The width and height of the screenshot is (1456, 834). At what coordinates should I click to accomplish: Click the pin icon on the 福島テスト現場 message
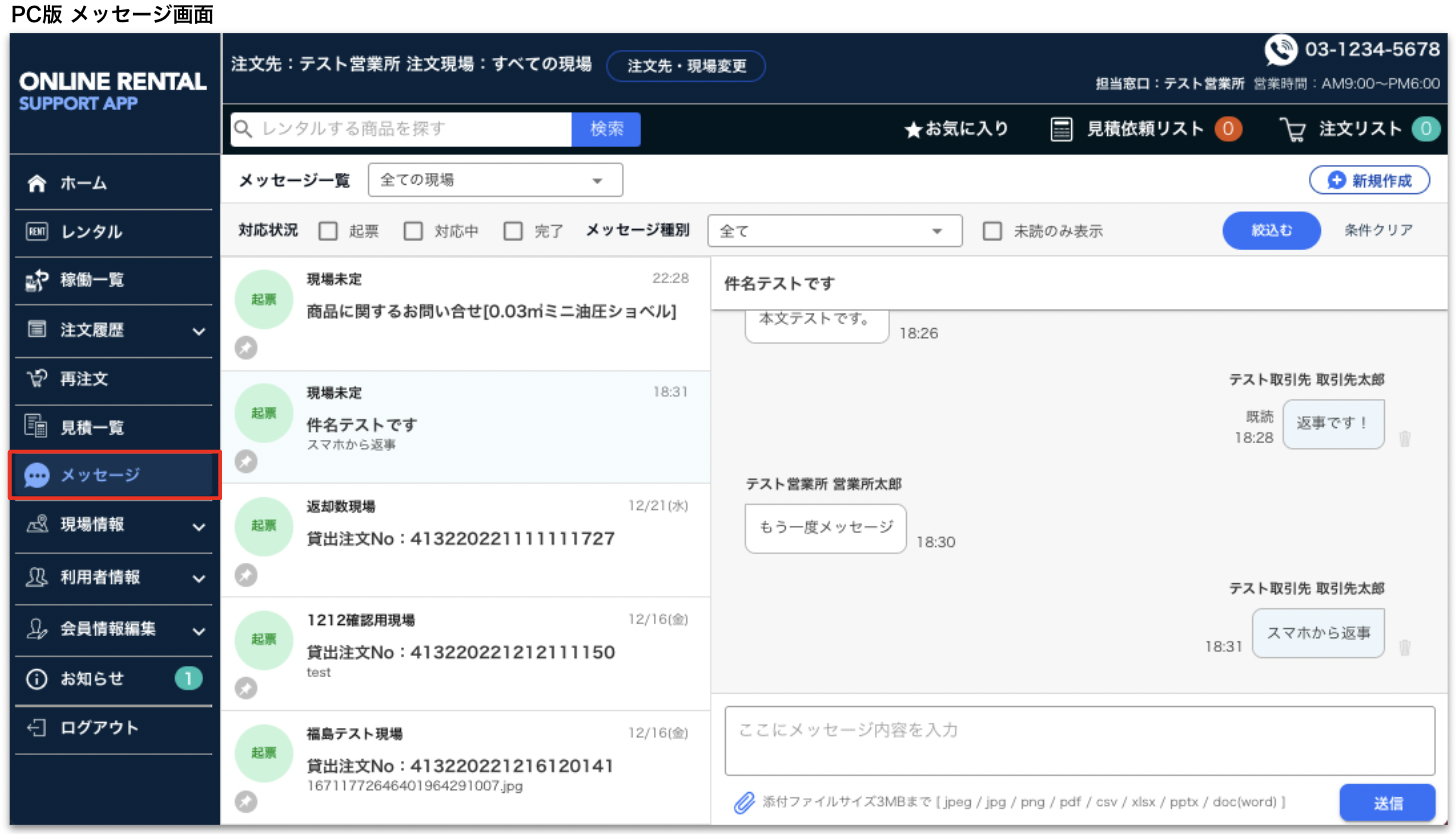(246, 801)
